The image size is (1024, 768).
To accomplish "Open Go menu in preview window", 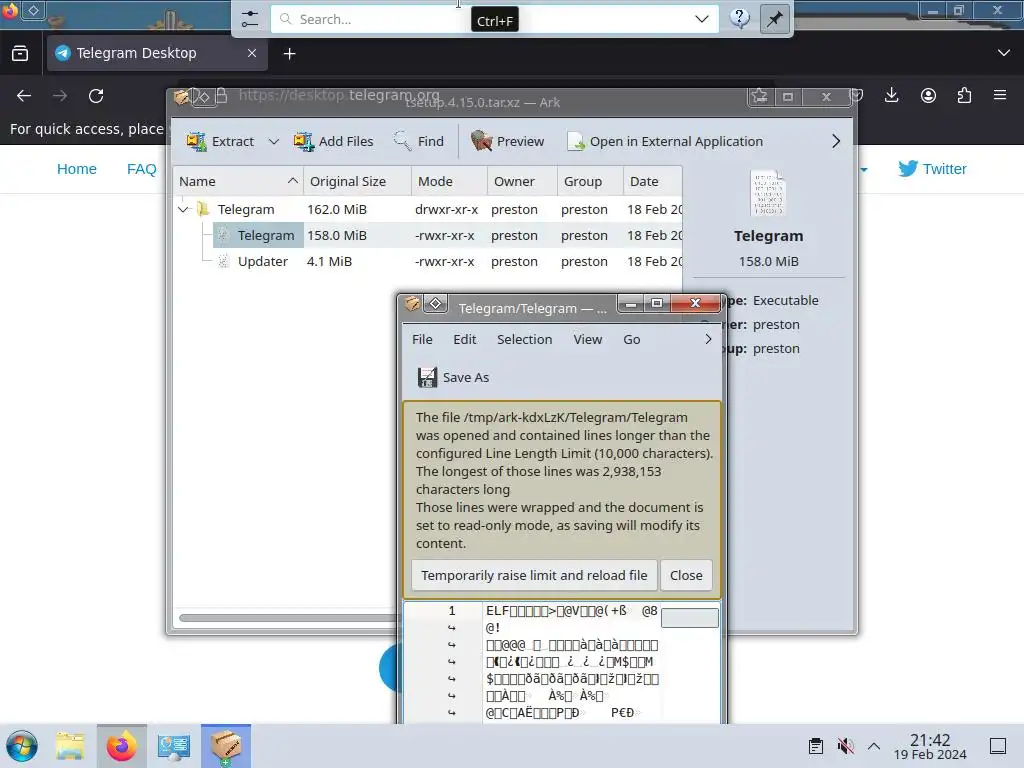I will pos(632,340).
